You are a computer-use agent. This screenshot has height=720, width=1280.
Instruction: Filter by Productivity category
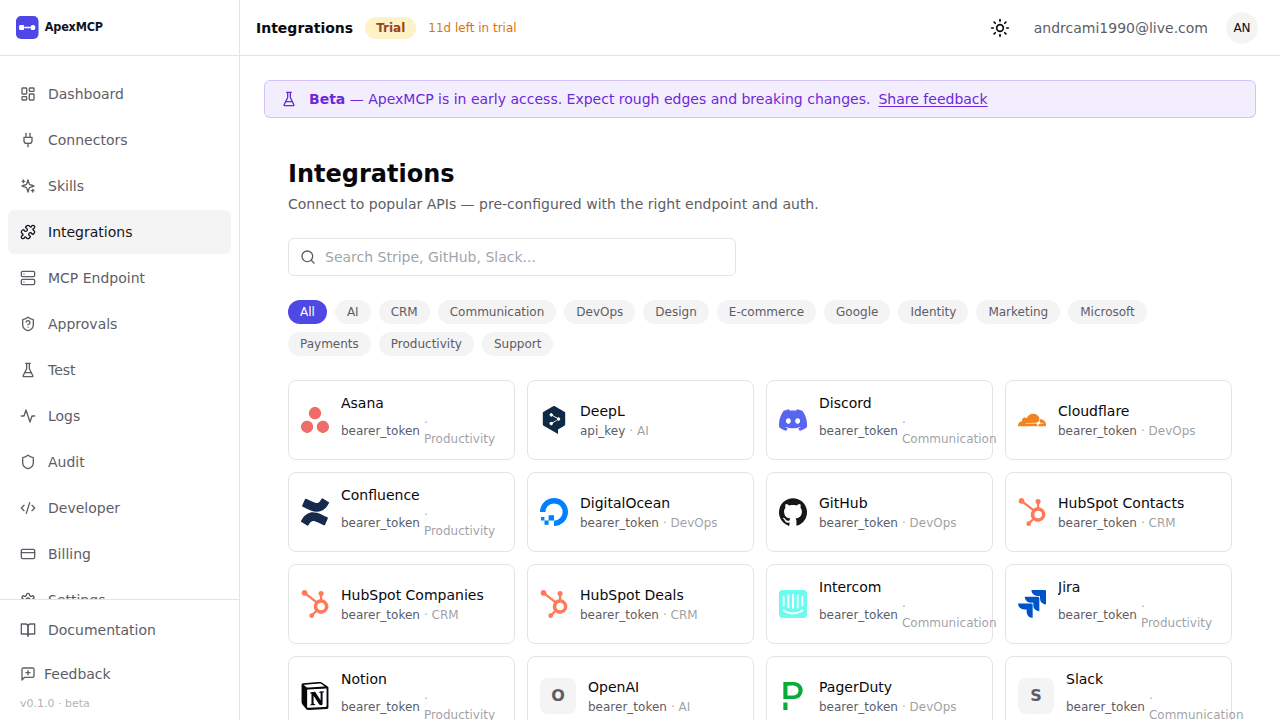click(426, 344)
